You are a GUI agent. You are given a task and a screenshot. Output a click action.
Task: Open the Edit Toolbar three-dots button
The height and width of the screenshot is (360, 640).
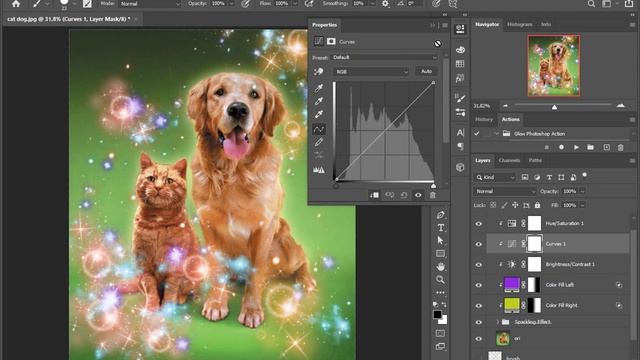pyautogui.click(x=440, y=293)
